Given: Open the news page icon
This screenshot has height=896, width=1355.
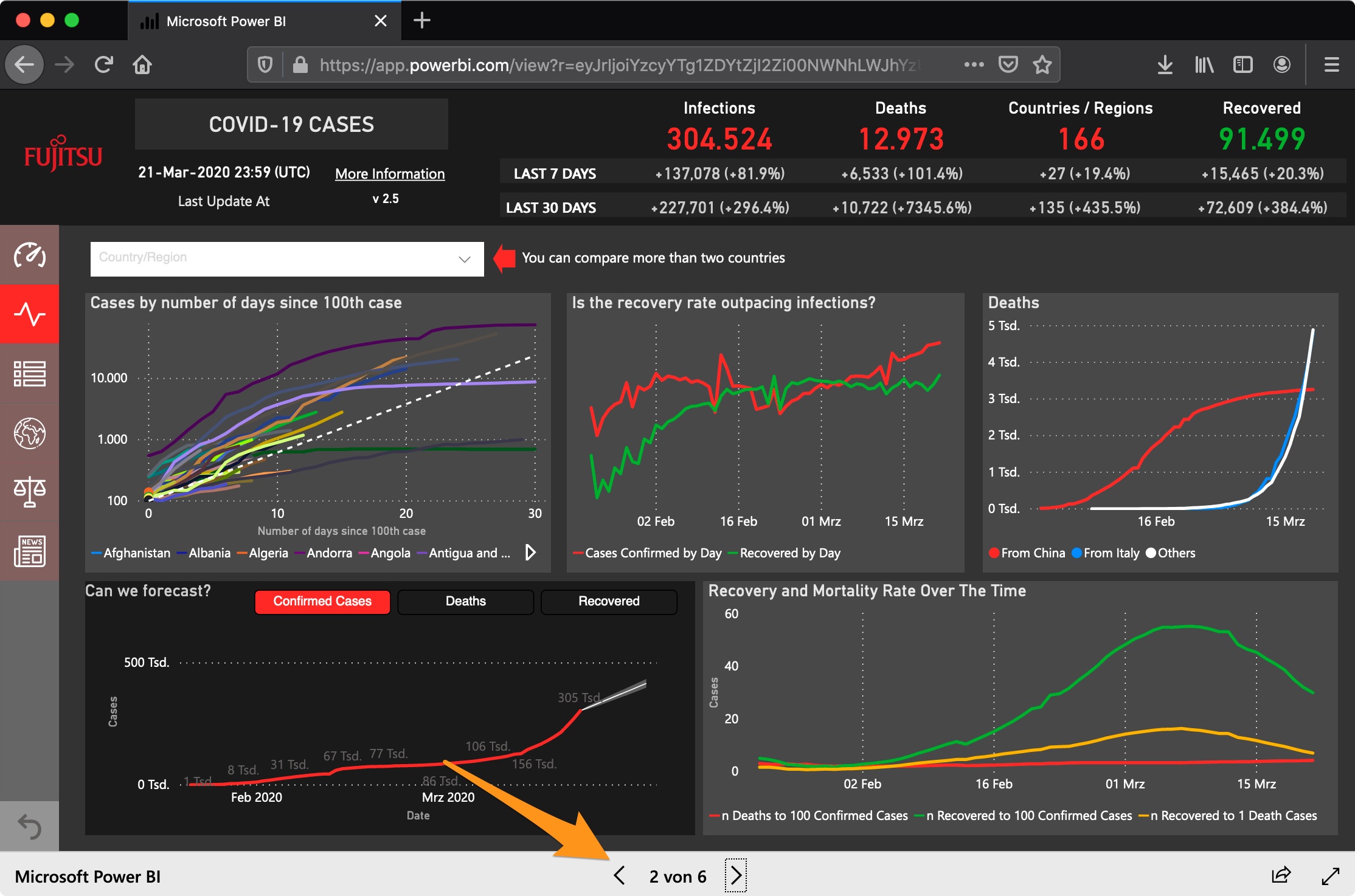Looking at the screenshot, I should click(x=29, y=551).
